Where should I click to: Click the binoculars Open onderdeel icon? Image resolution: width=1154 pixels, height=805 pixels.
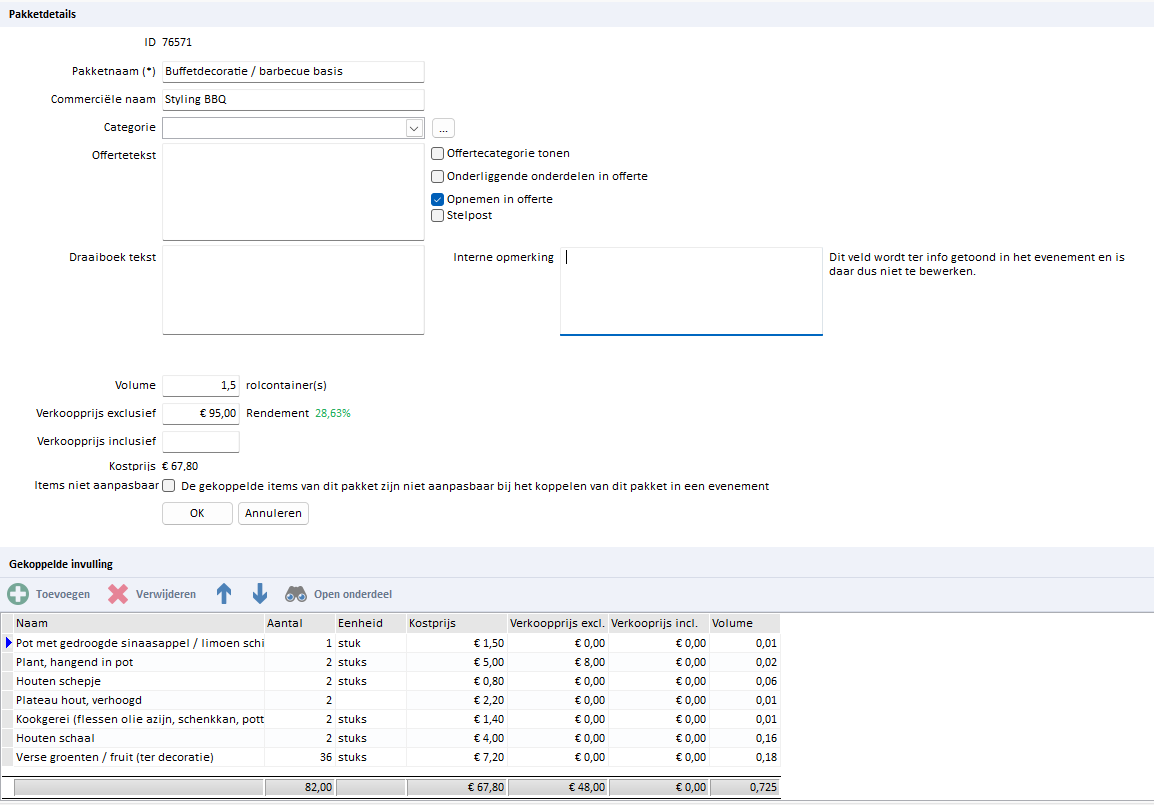point(296,594)
